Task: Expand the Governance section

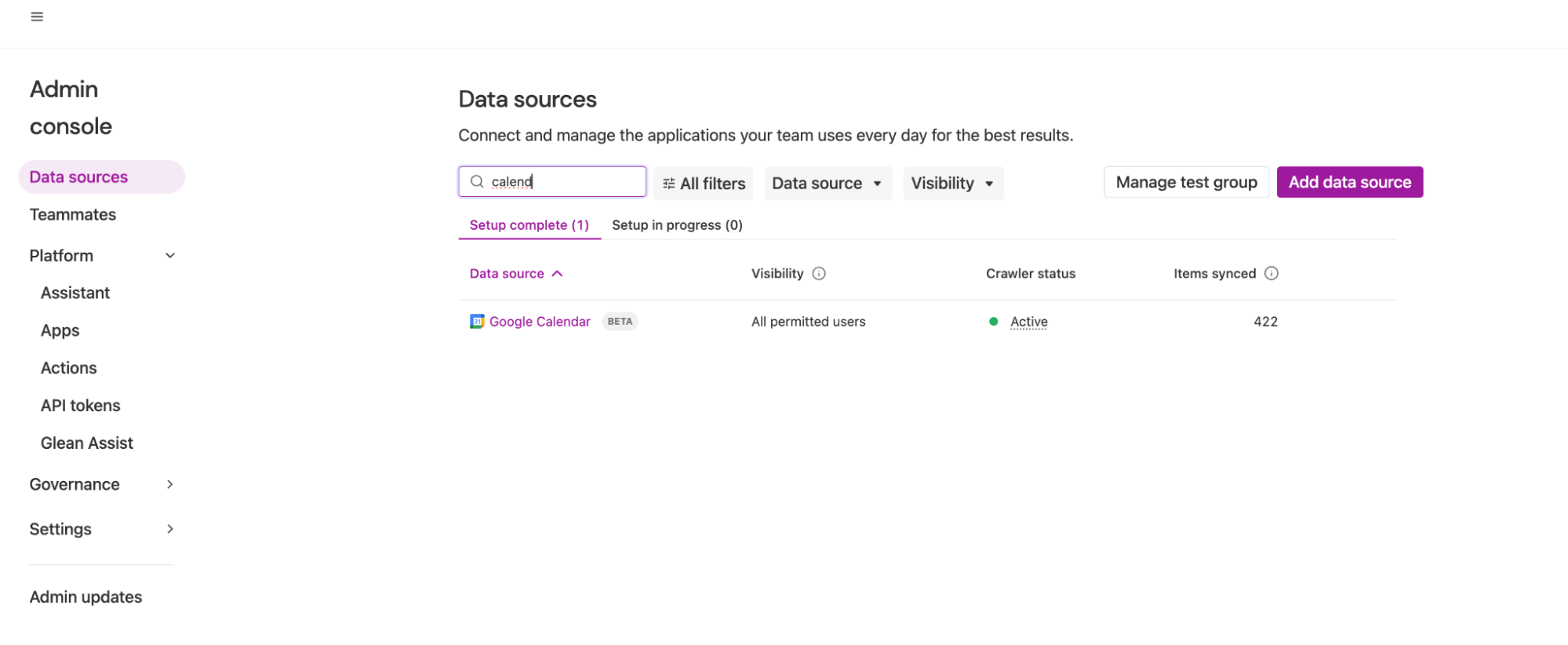Action: pyautogui.click(x=102, y=484)
